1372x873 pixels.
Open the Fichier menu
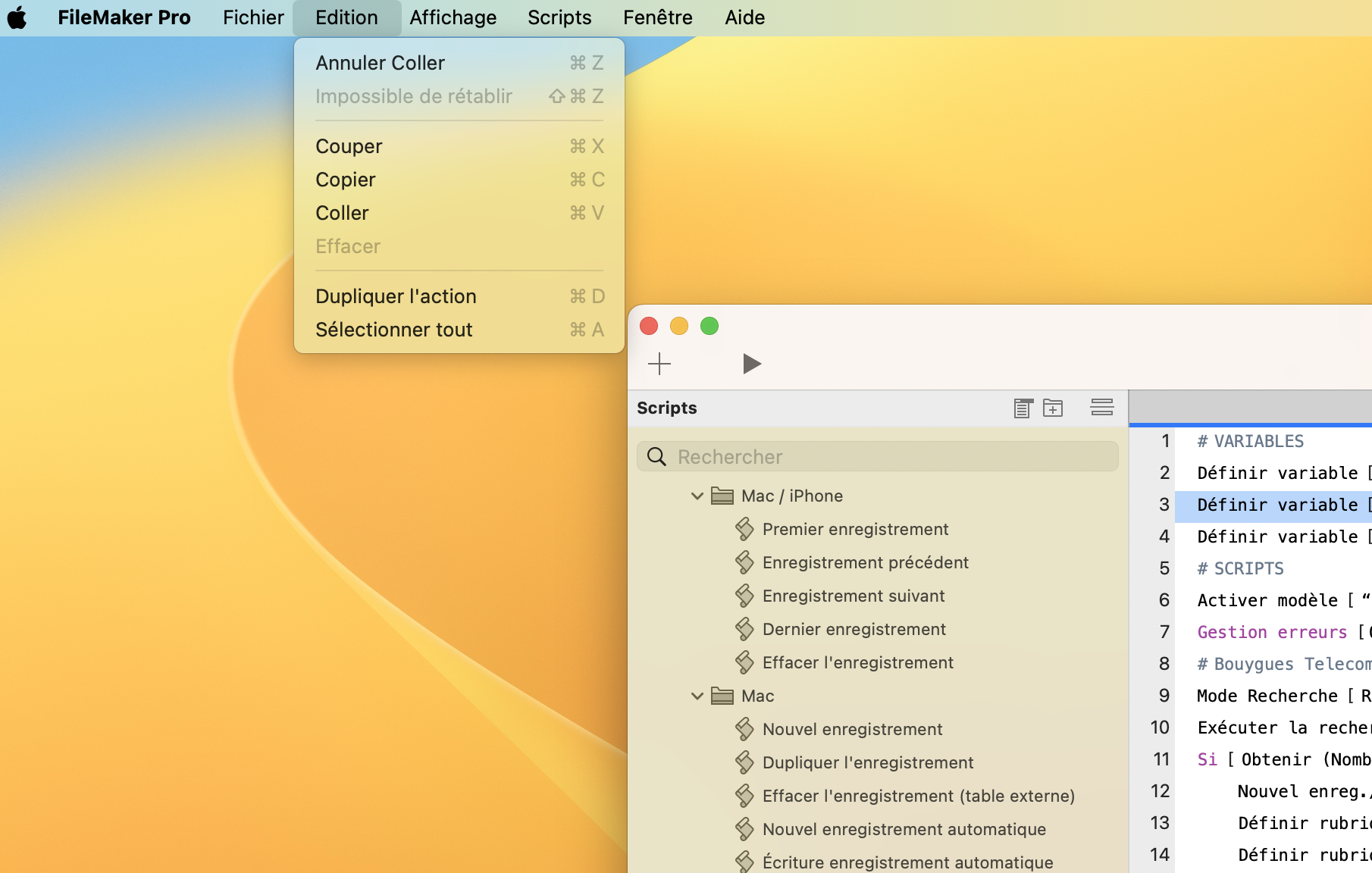(253, 17)
